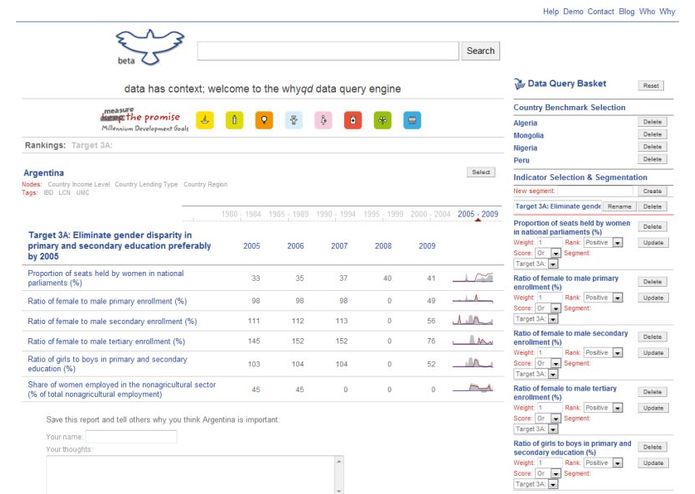Click the Your name input field
This screenshot has height=494, width=695.
(x=131, y=437)
